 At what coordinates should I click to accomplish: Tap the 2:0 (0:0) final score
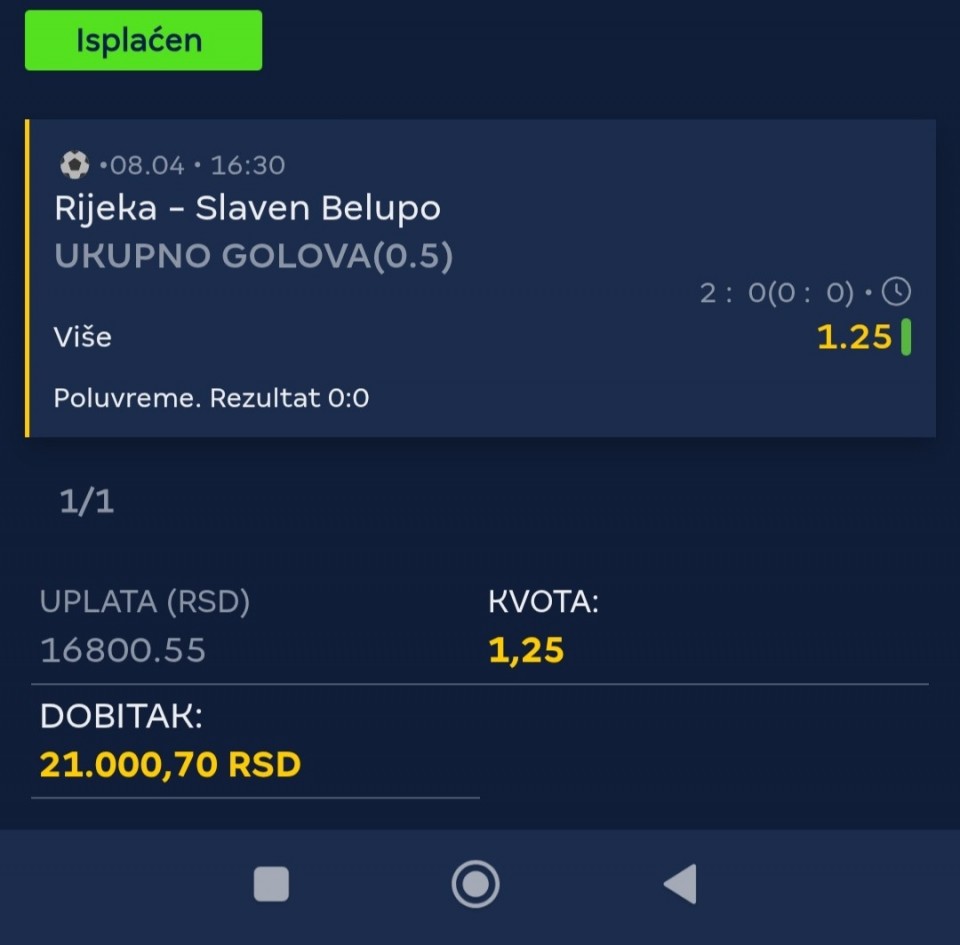point(777,293)
